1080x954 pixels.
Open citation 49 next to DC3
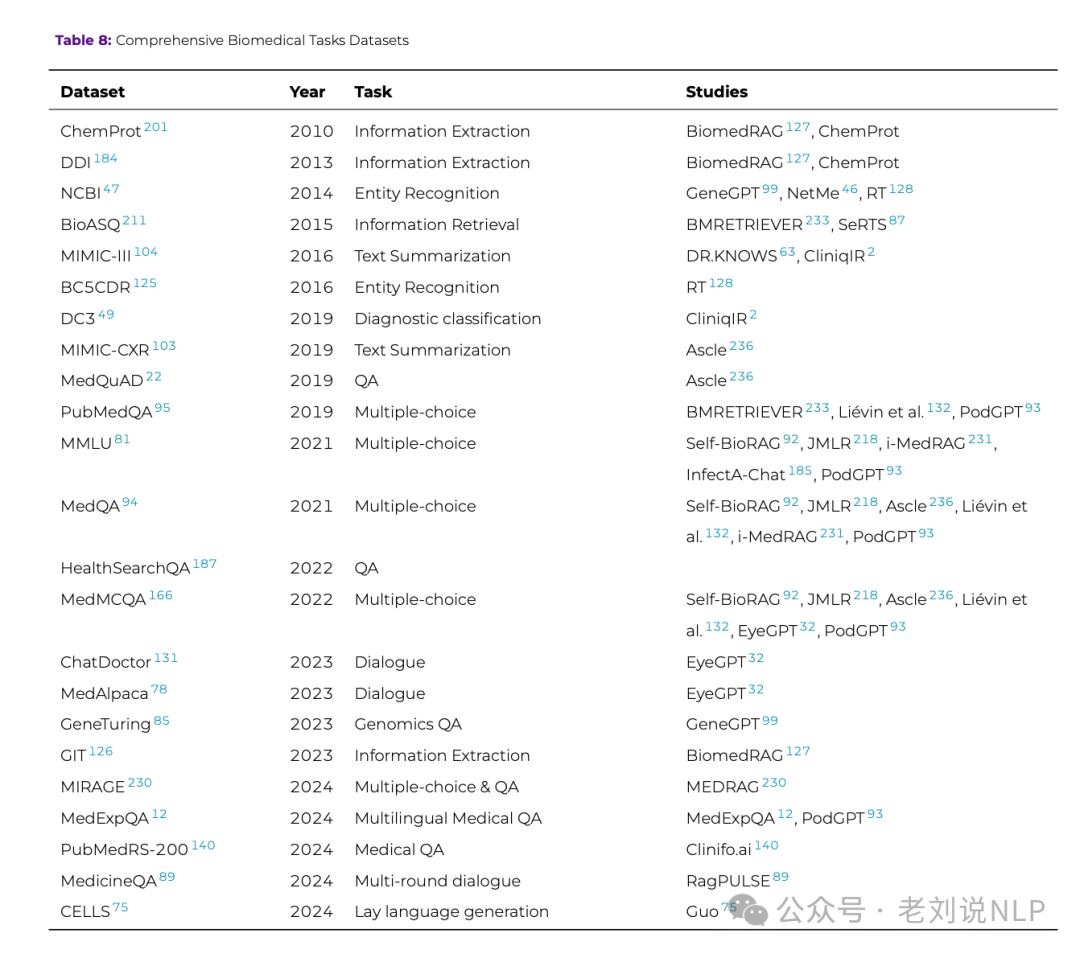[106, 314]
